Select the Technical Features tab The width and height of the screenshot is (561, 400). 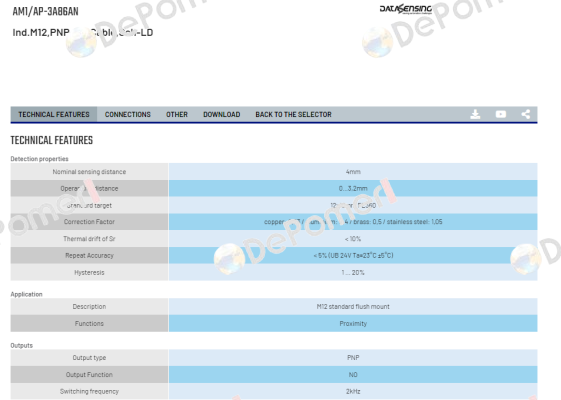(54, 114)
